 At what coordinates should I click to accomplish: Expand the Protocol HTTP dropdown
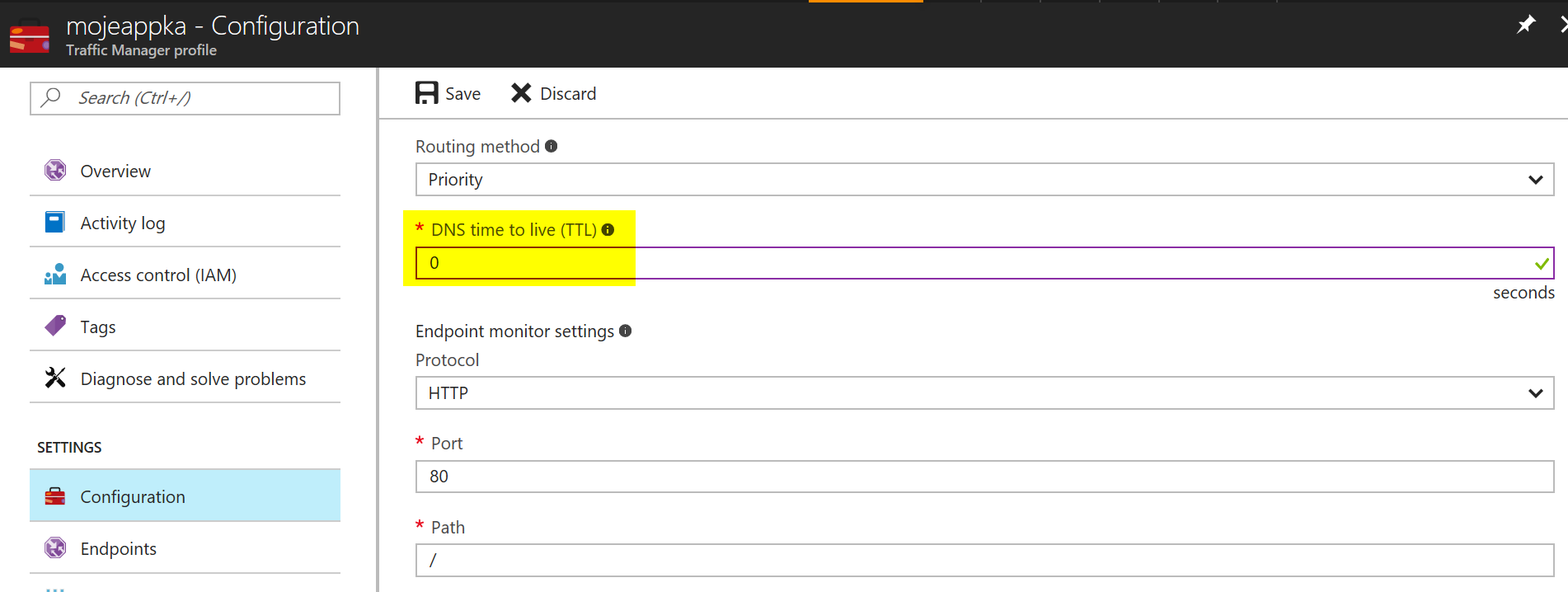984,392
